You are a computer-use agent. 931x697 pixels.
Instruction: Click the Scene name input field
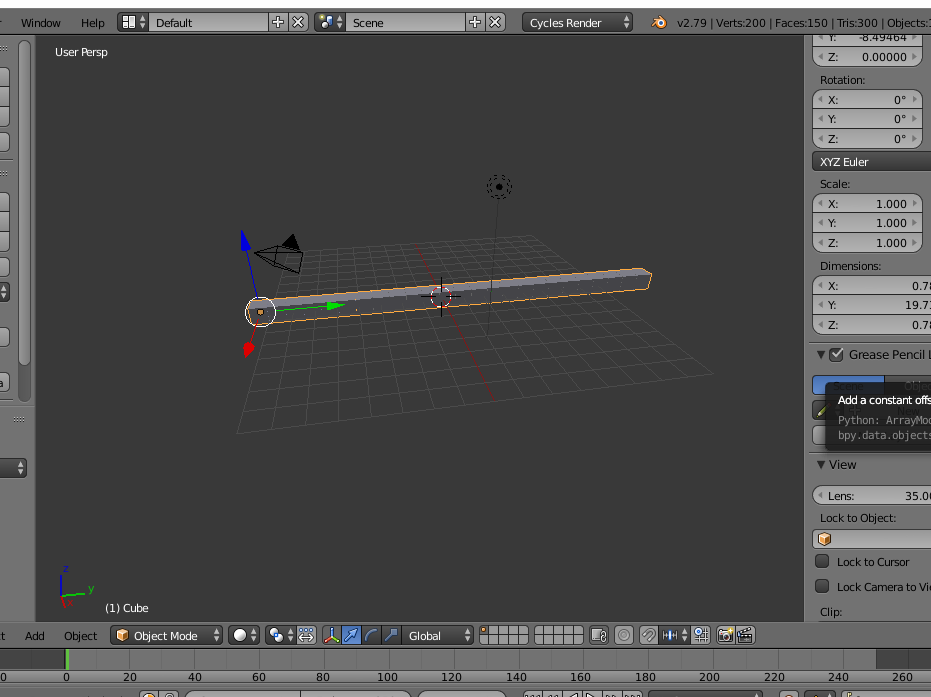tap(405, 20)
